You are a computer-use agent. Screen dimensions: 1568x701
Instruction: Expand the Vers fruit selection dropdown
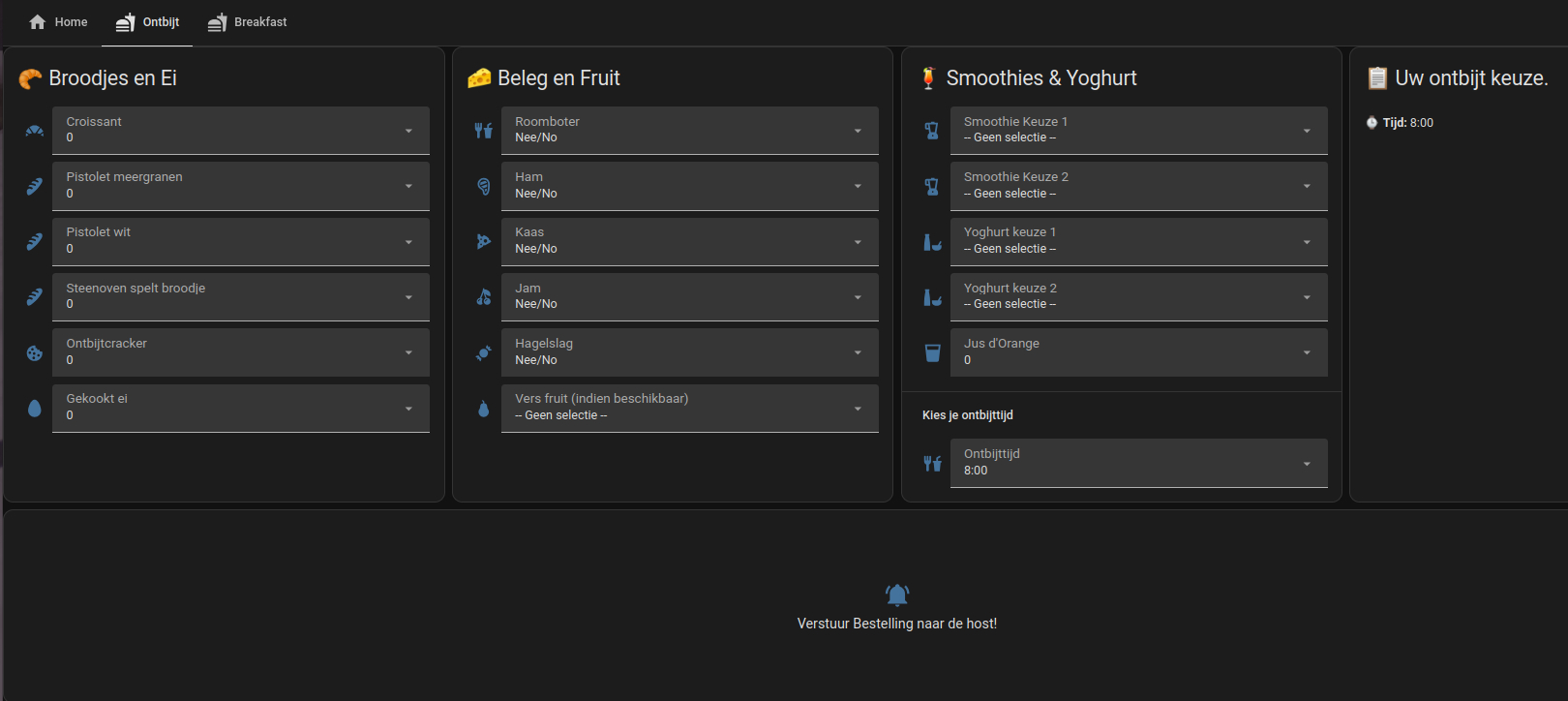[x=690, y=409]
